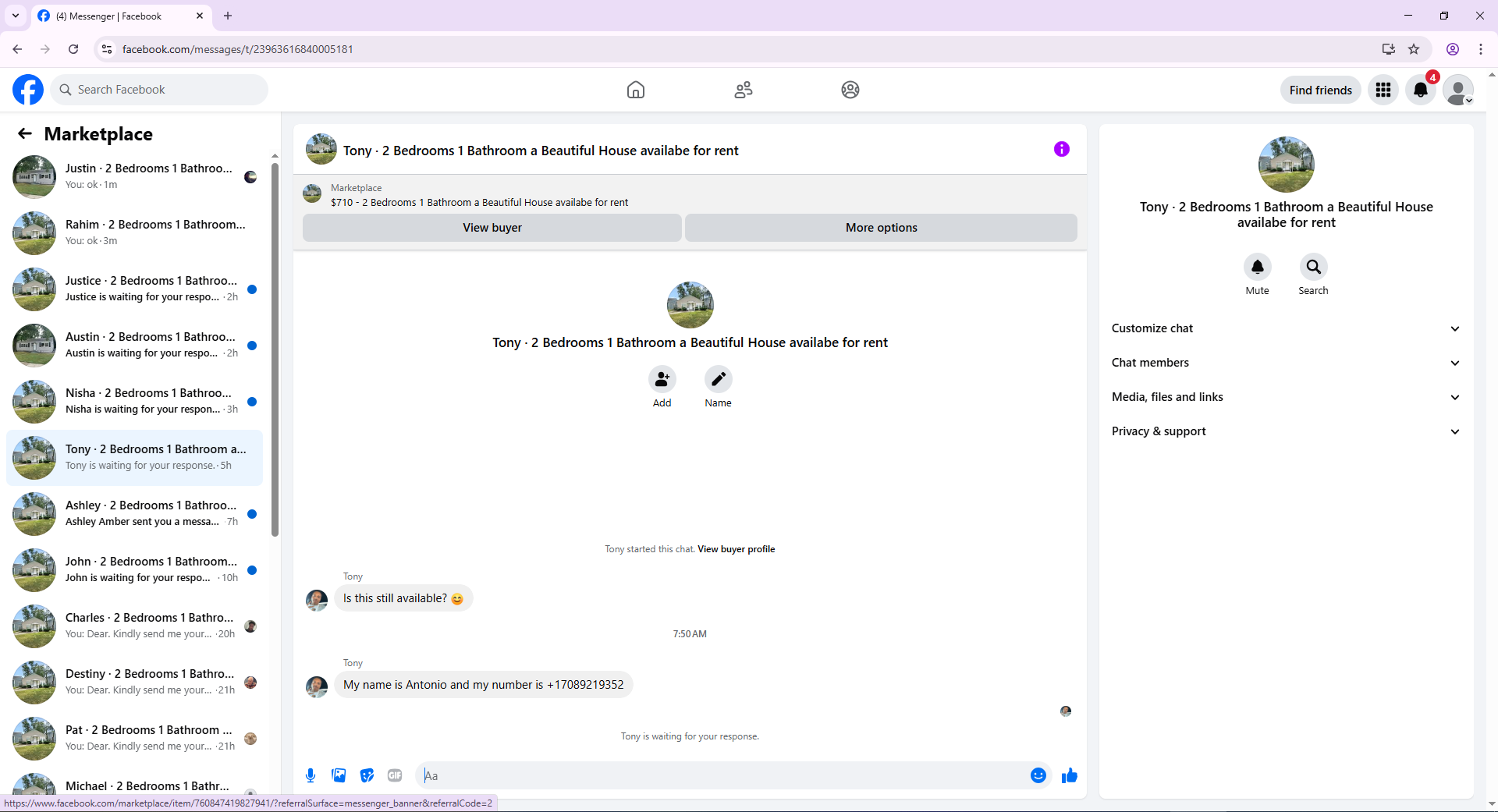Attach a file with the photo icon
1498x812 pixels.
point(339,775)
